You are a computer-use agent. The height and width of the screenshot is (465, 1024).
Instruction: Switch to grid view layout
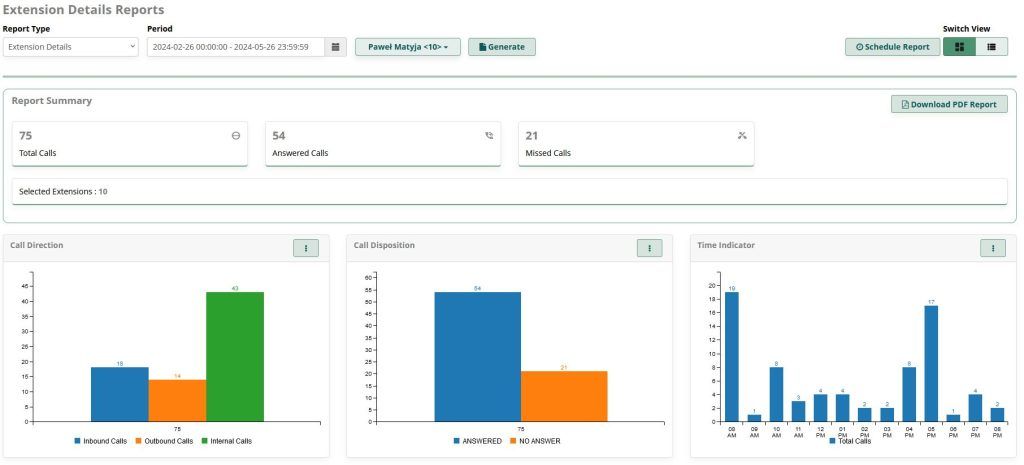tap(959, 47)
